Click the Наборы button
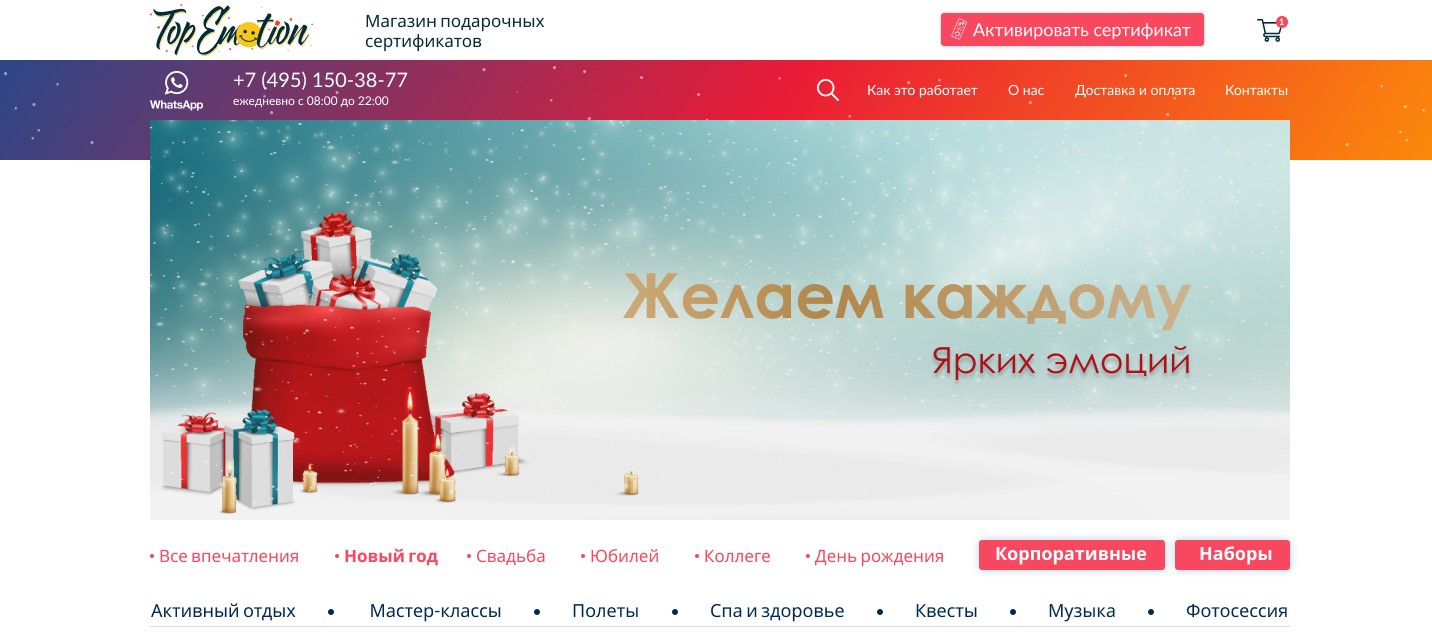Screen dimensions: 1432x642 coord(1232,554)
